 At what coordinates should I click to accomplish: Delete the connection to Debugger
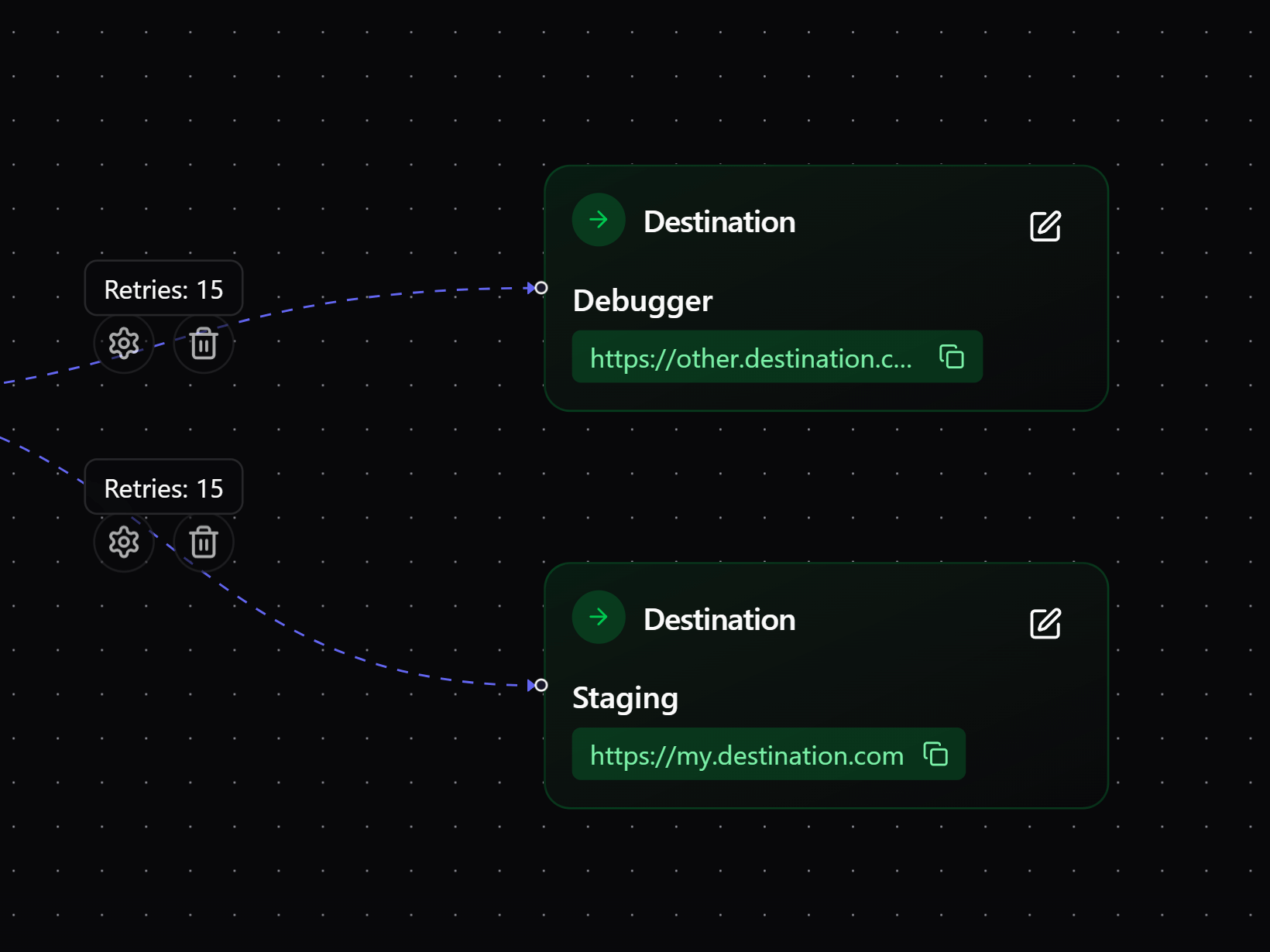[x=203, y=343]
